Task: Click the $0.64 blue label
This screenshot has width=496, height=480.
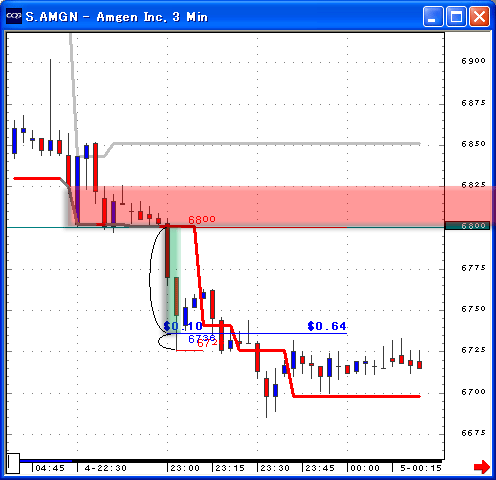Action: 327,326
